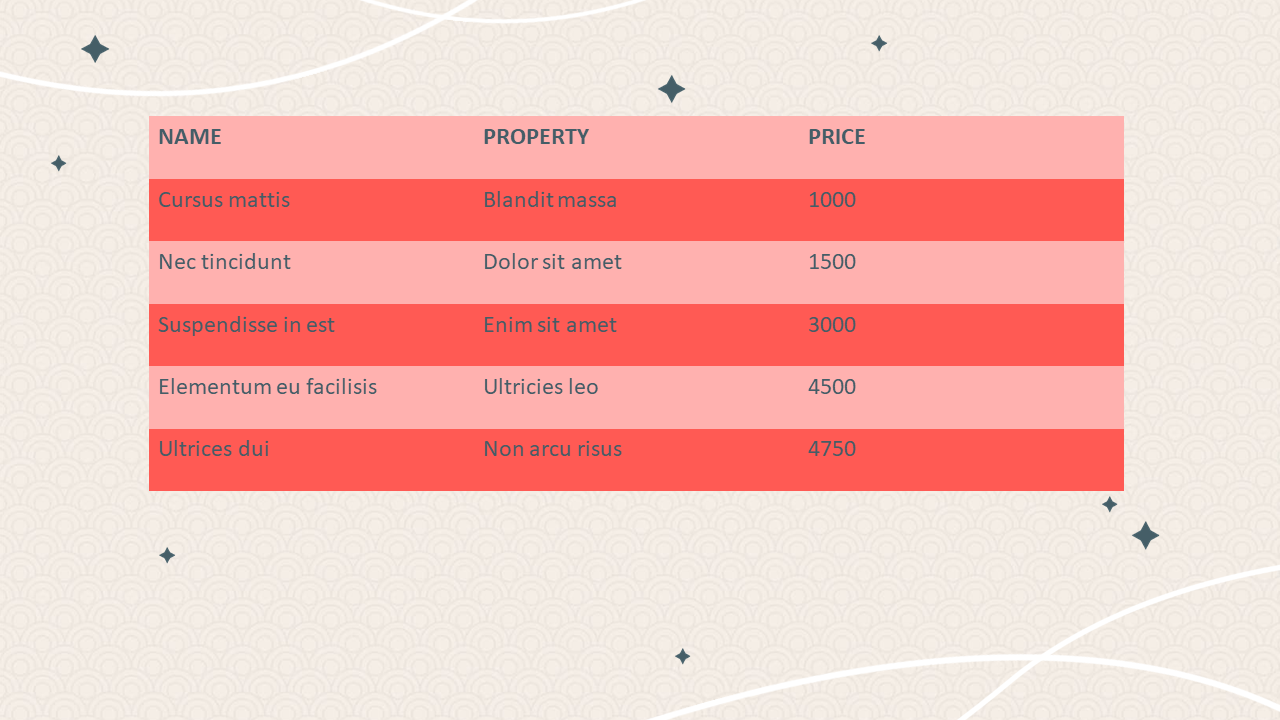Select the Ultricies leo cell
This screenshot has width=1280, height=720.
coord(541,387)
